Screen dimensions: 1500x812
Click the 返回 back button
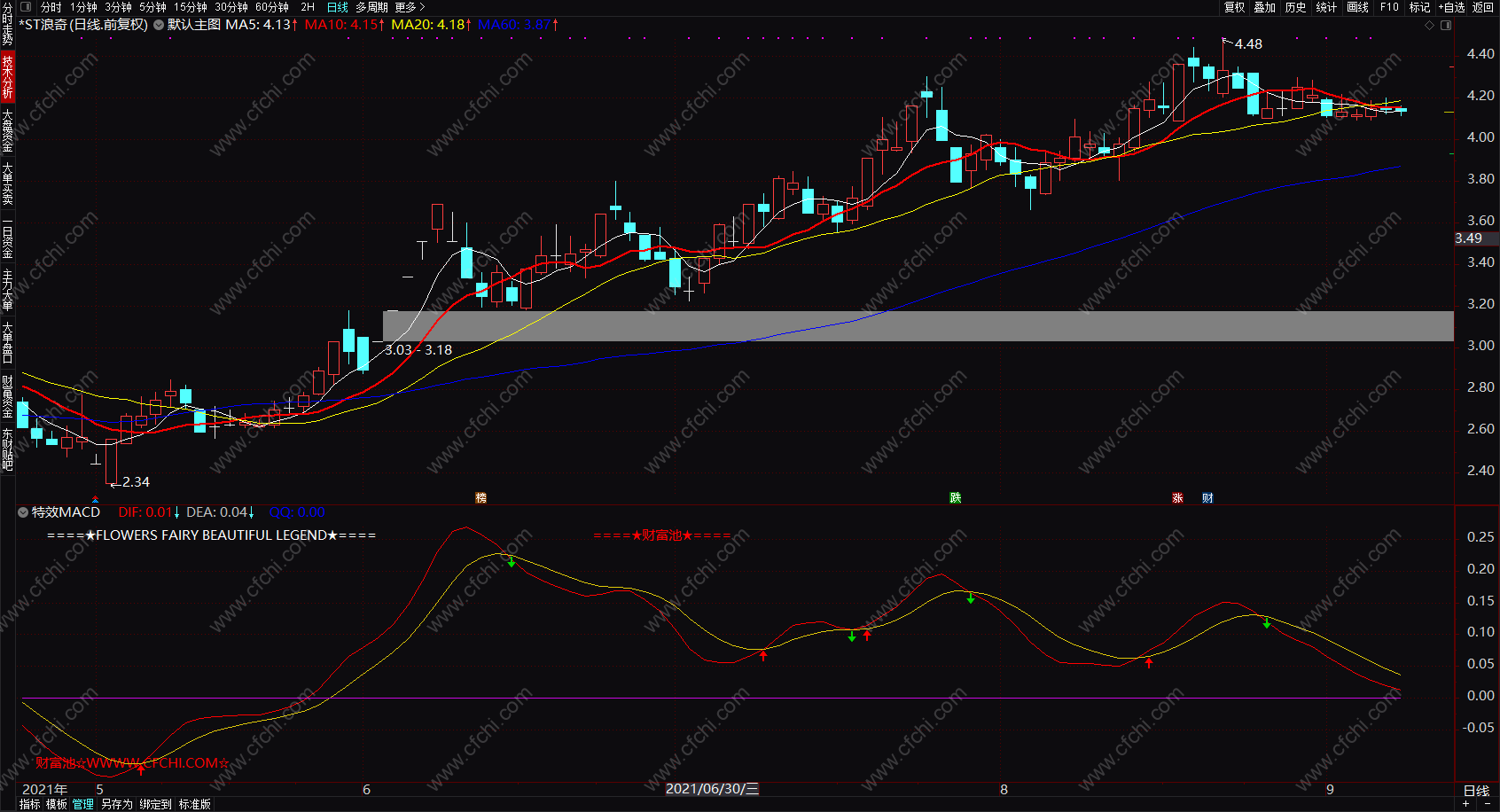click(1483, 7)
